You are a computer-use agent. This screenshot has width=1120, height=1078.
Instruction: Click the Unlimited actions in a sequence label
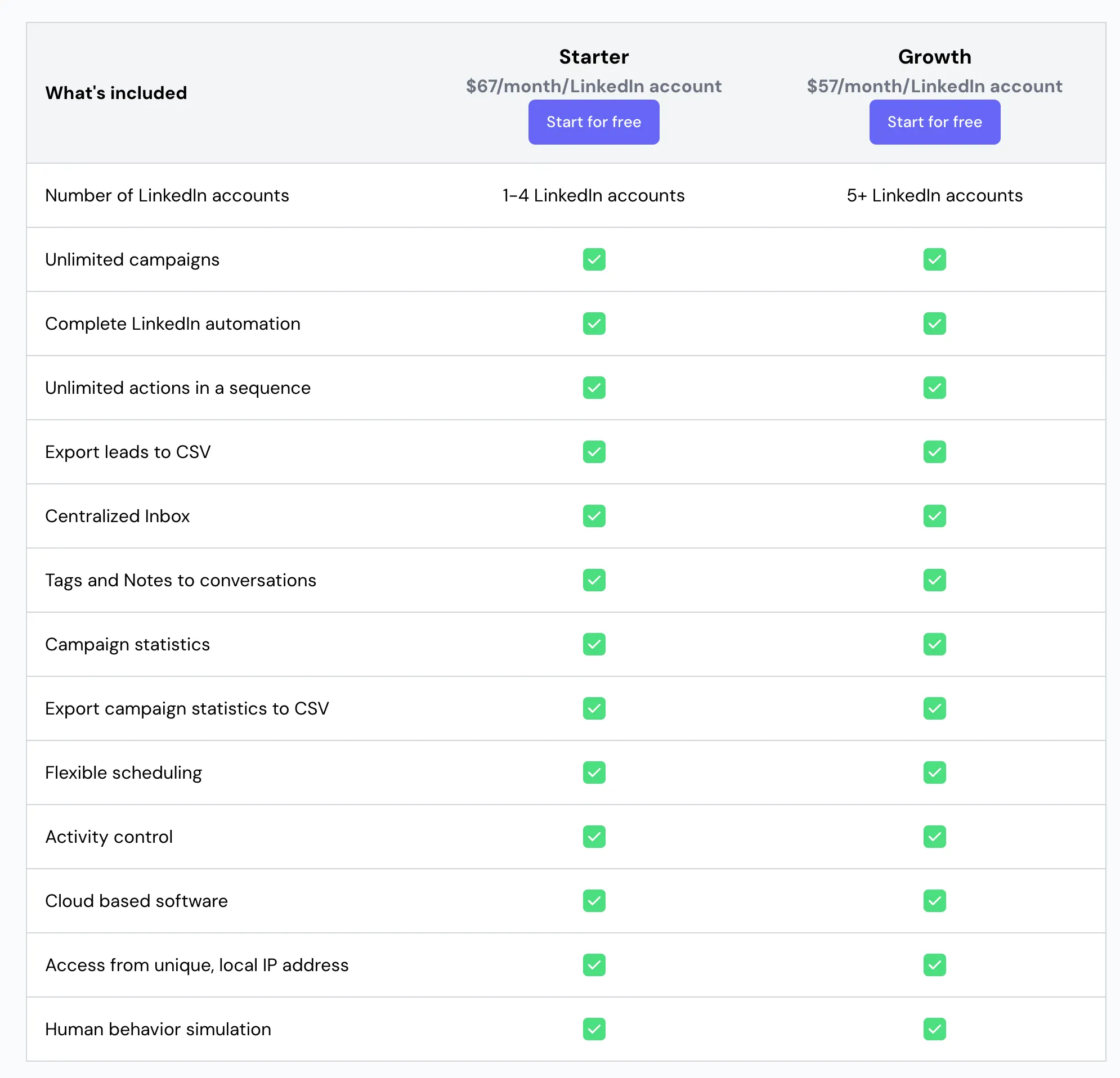(178, 388)
